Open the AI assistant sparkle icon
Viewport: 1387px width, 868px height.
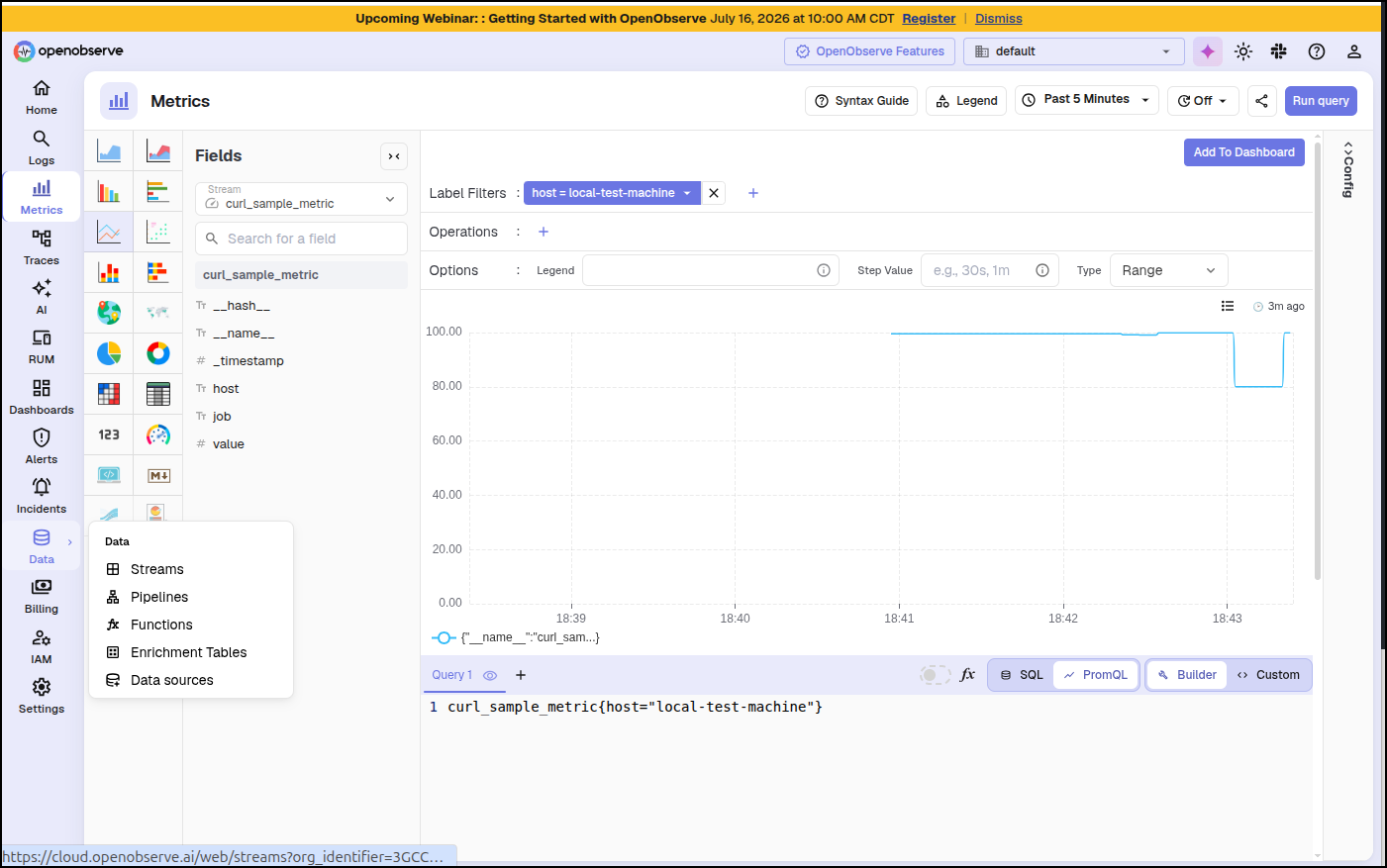click(1208, 51)
